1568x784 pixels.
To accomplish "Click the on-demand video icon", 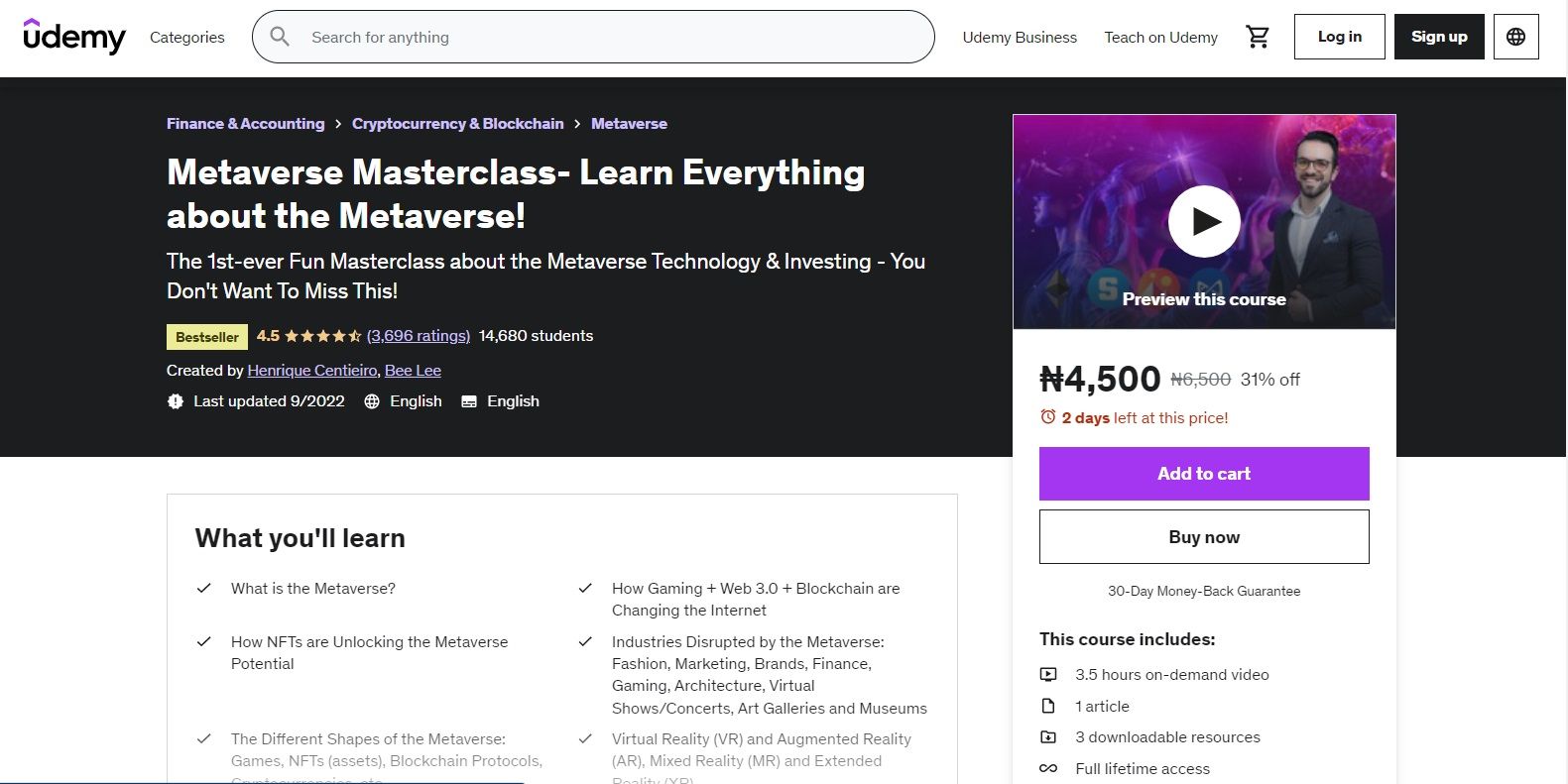I will coord(1048,675).
